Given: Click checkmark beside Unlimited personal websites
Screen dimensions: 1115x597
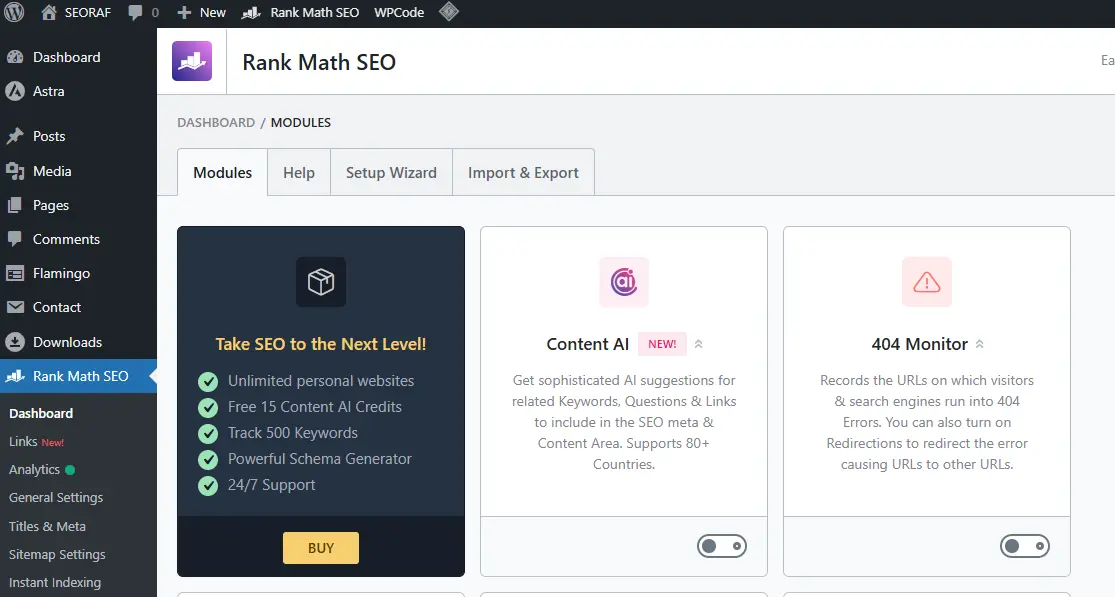Looking at the screenshot, I should [x=208, y=382].
